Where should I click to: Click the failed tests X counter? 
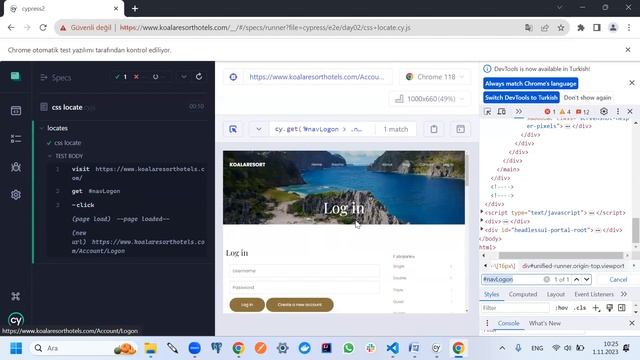coord(138,77)
